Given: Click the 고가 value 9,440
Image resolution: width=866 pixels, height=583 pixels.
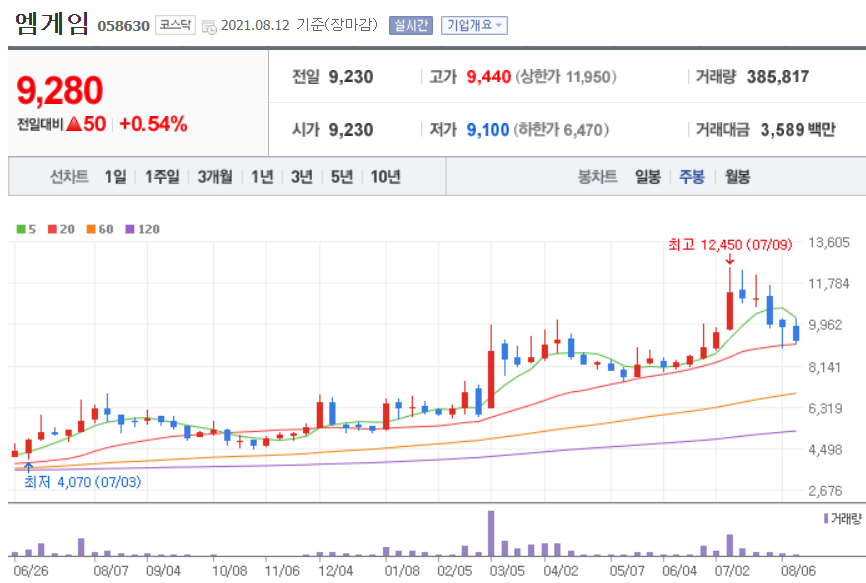Looking at the screenshot, I should [x=488, y=76].
